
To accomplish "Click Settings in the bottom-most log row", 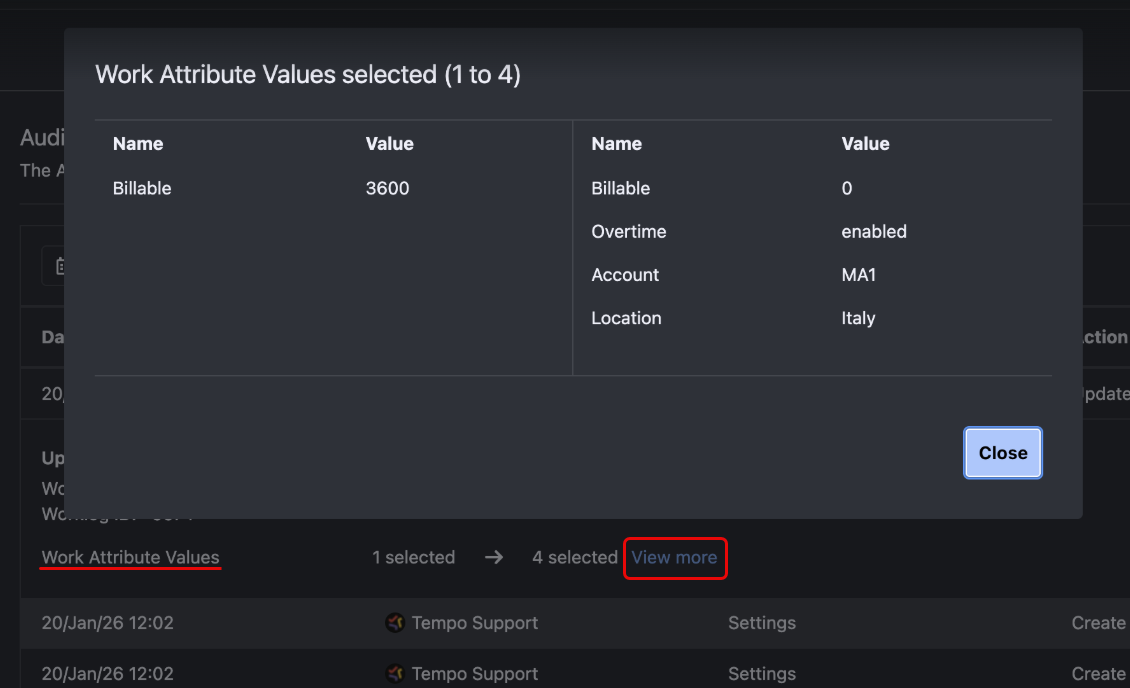I will [761, 674].
